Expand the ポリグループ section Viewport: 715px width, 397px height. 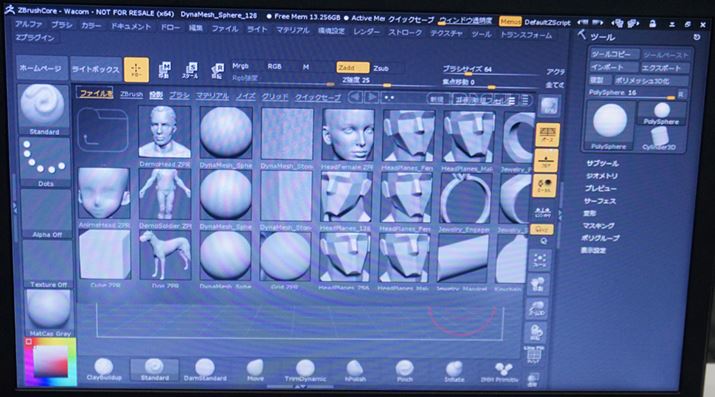click(601, 238)
